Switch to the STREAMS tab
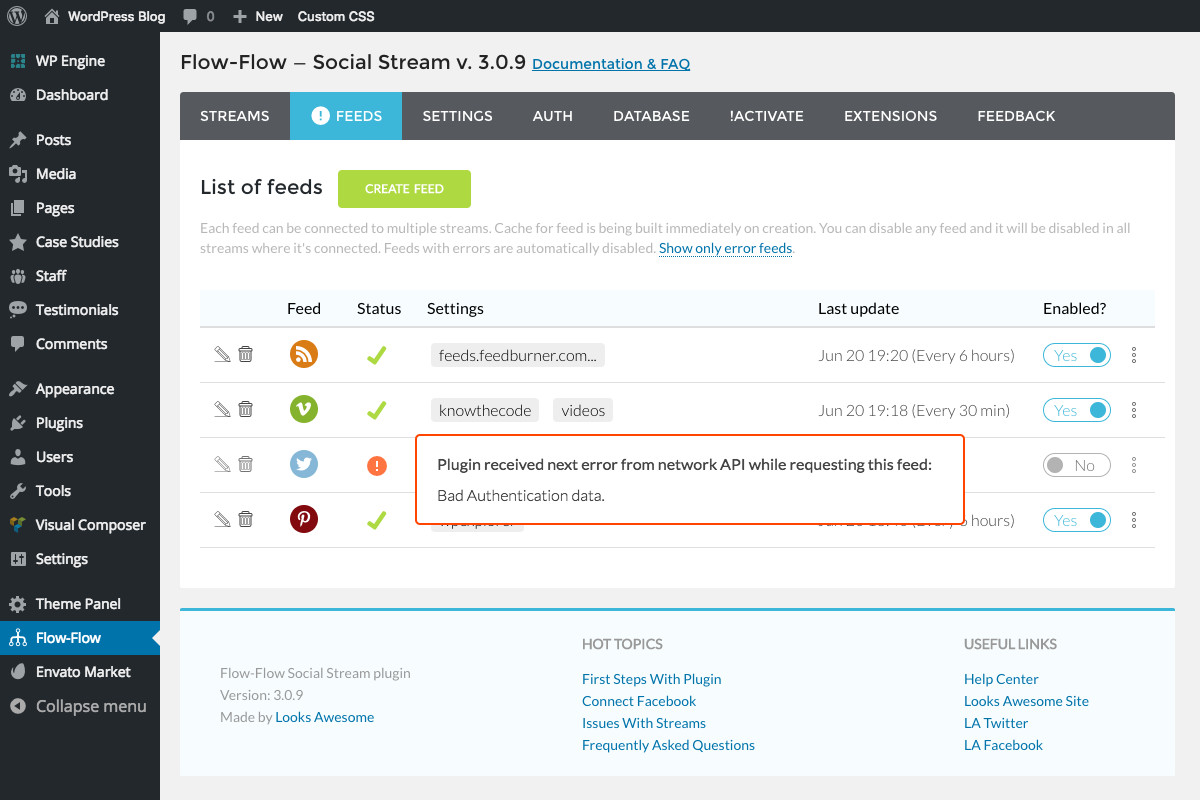Image resolution: width=1200 pixels, height=800 pixels. pos(235,116)
